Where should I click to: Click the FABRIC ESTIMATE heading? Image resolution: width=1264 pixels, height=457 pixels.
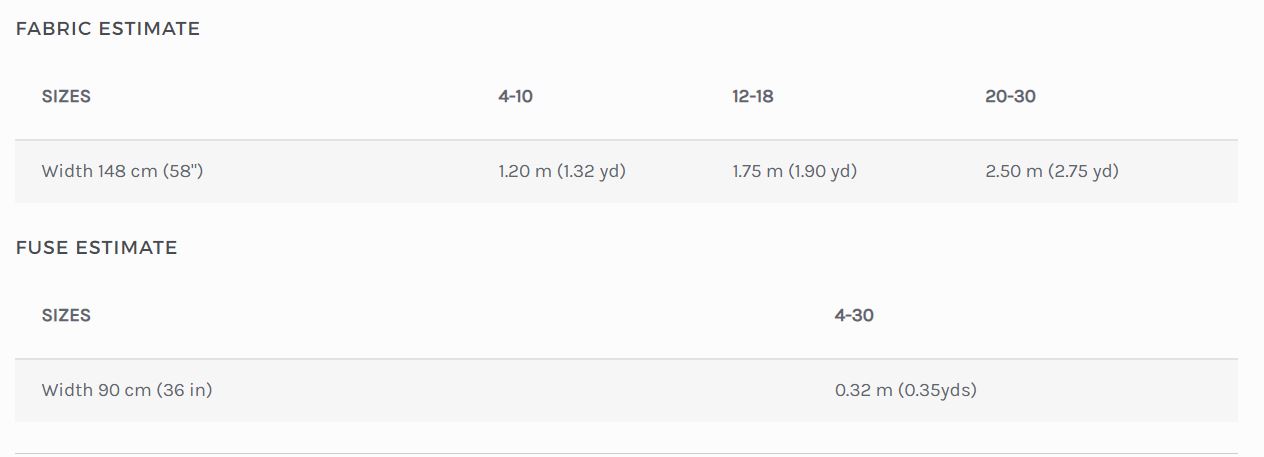click(108, 29)
